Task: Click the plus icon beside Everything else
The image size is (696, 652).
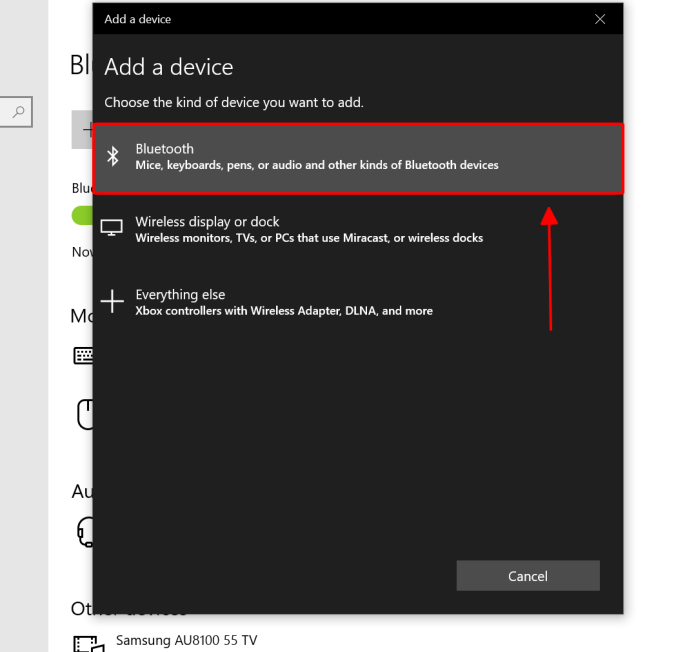Action: tap(113, 301)
